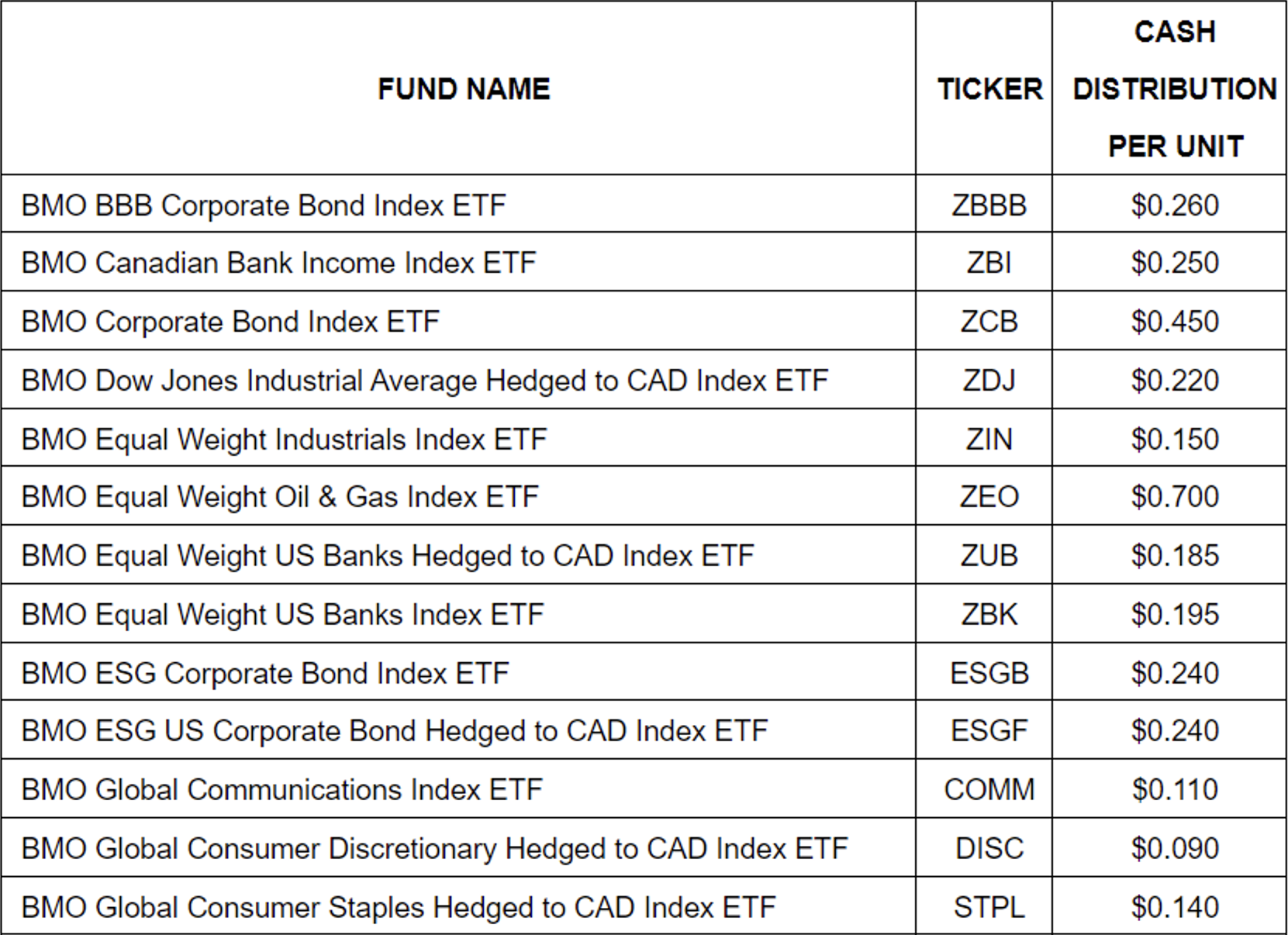Viewport: 1288px width, 935px height.
Task: Click the CASH DISTRIBUTION PER UNIT header
Action: pyautogui.click(x=1174, y=89)
